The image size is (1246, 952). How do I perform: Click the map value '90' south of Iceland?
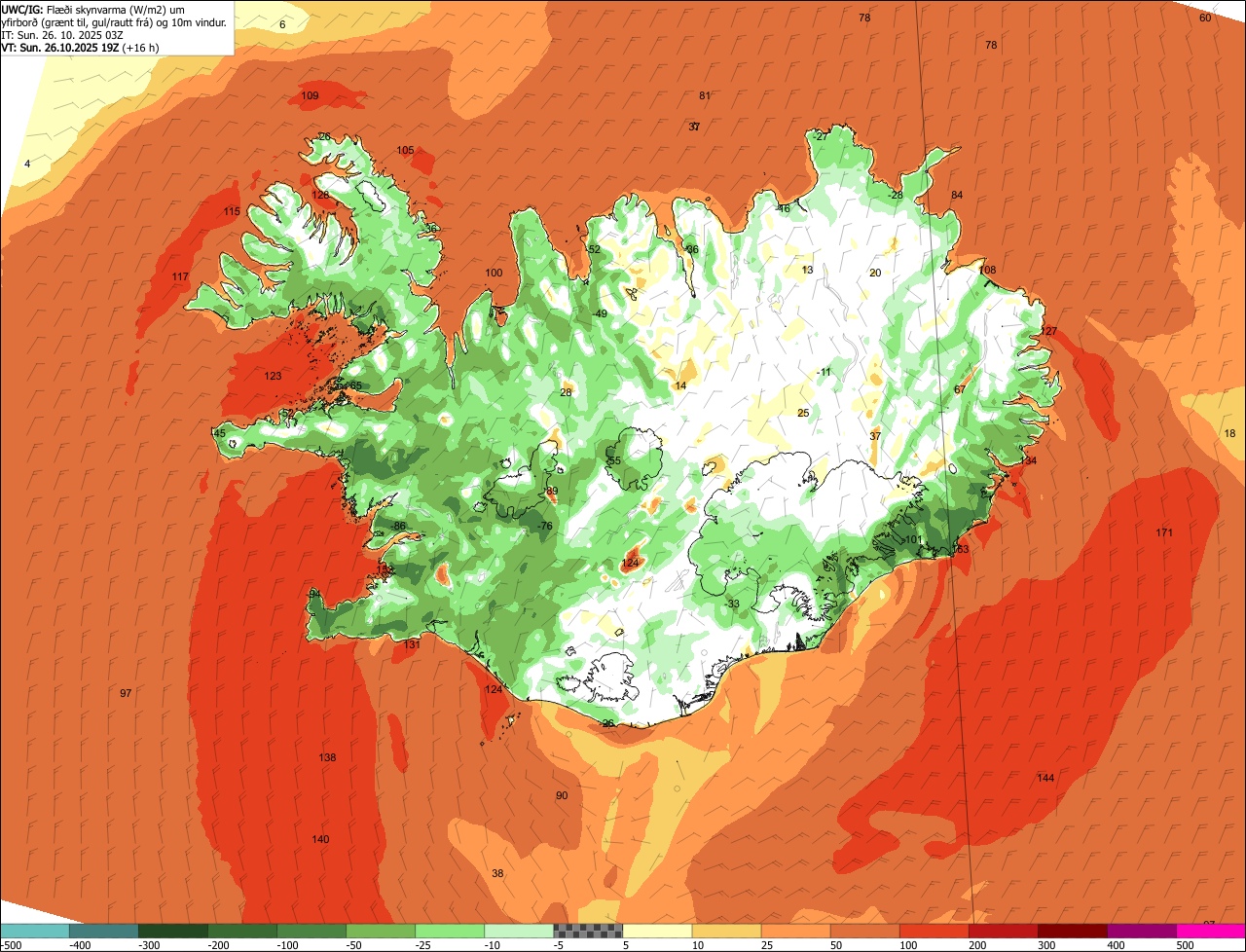tap(562, 795)
